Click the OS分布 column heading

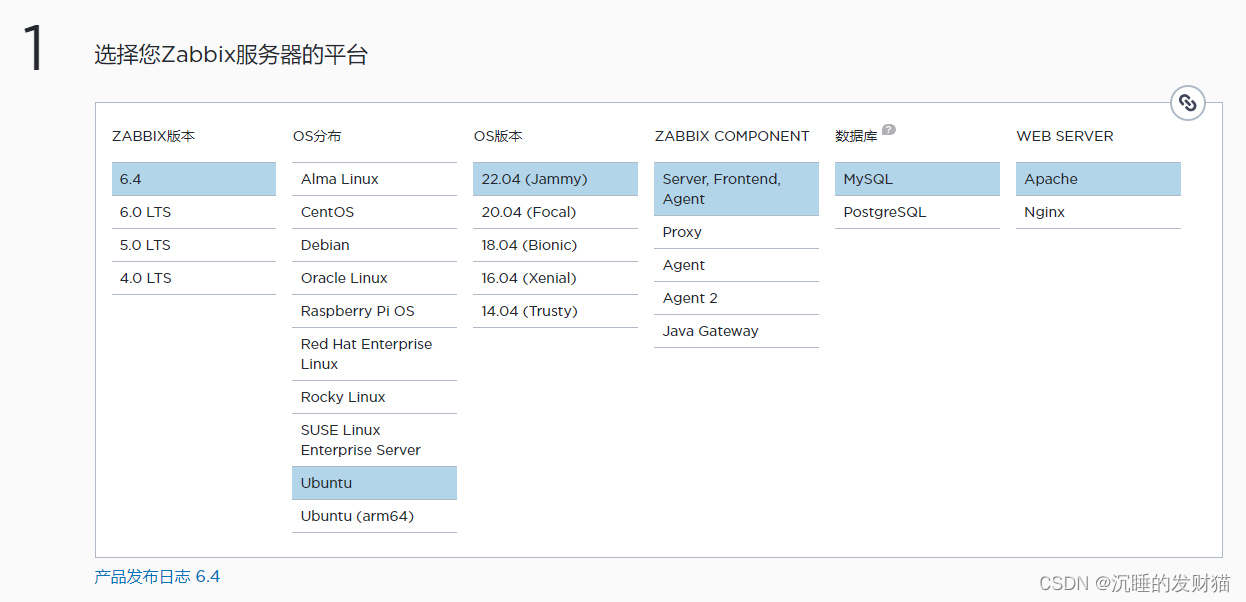point(317,136)
